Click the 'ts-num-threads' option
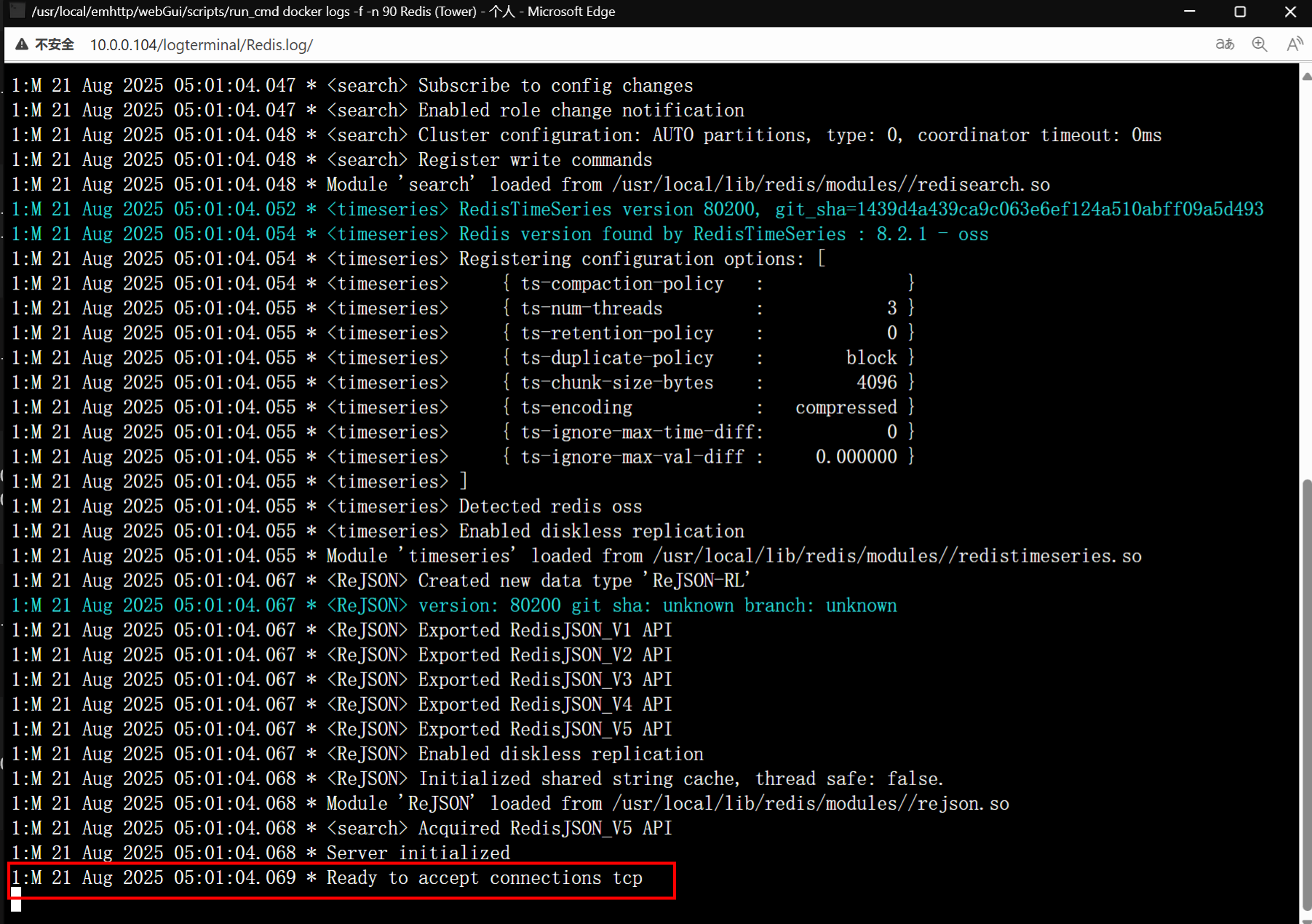Image resolution: width=1312 pixels, height=924 pixels. click(592, 308)
